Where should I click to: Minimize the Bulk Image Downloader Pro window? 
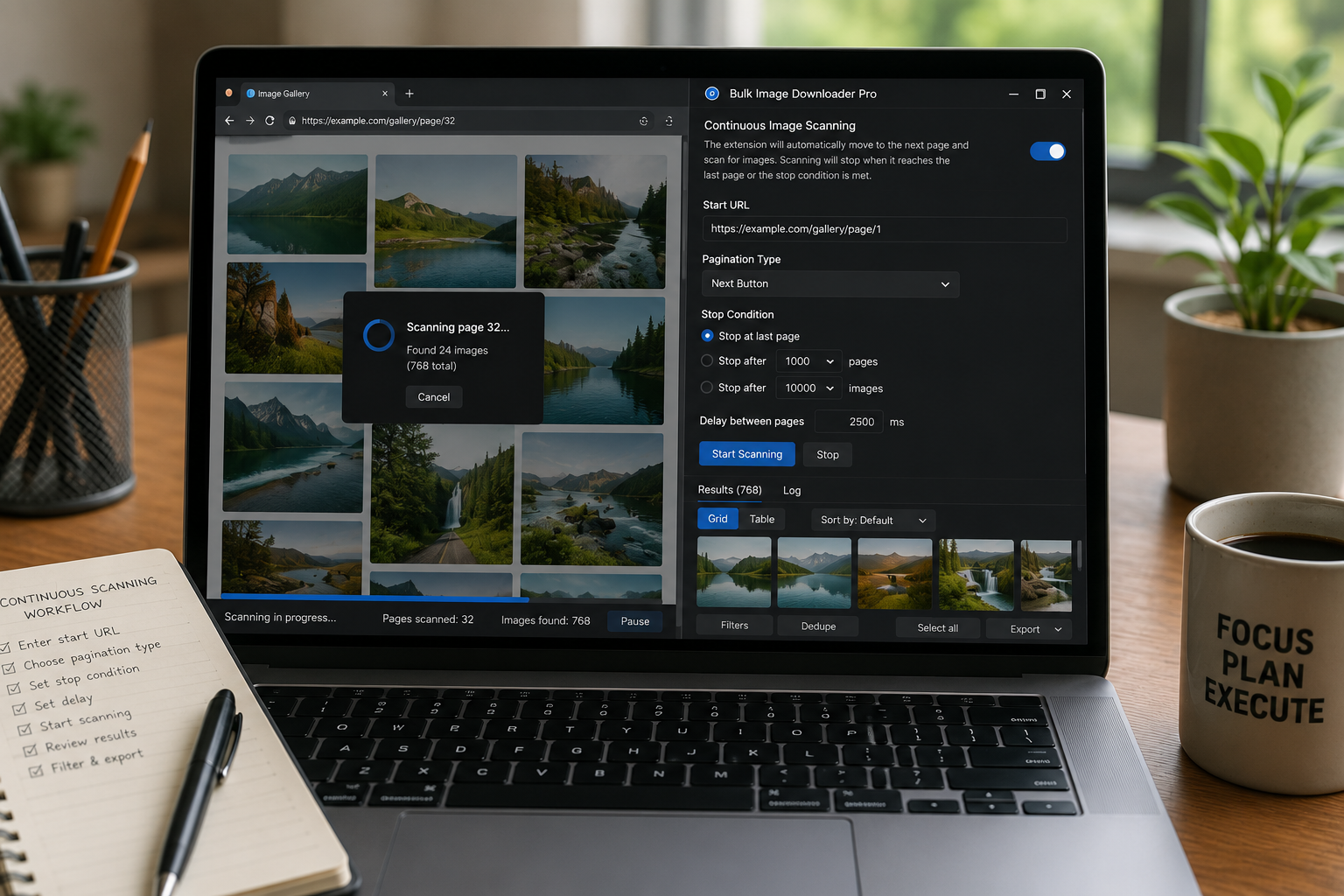(1013, 94)
